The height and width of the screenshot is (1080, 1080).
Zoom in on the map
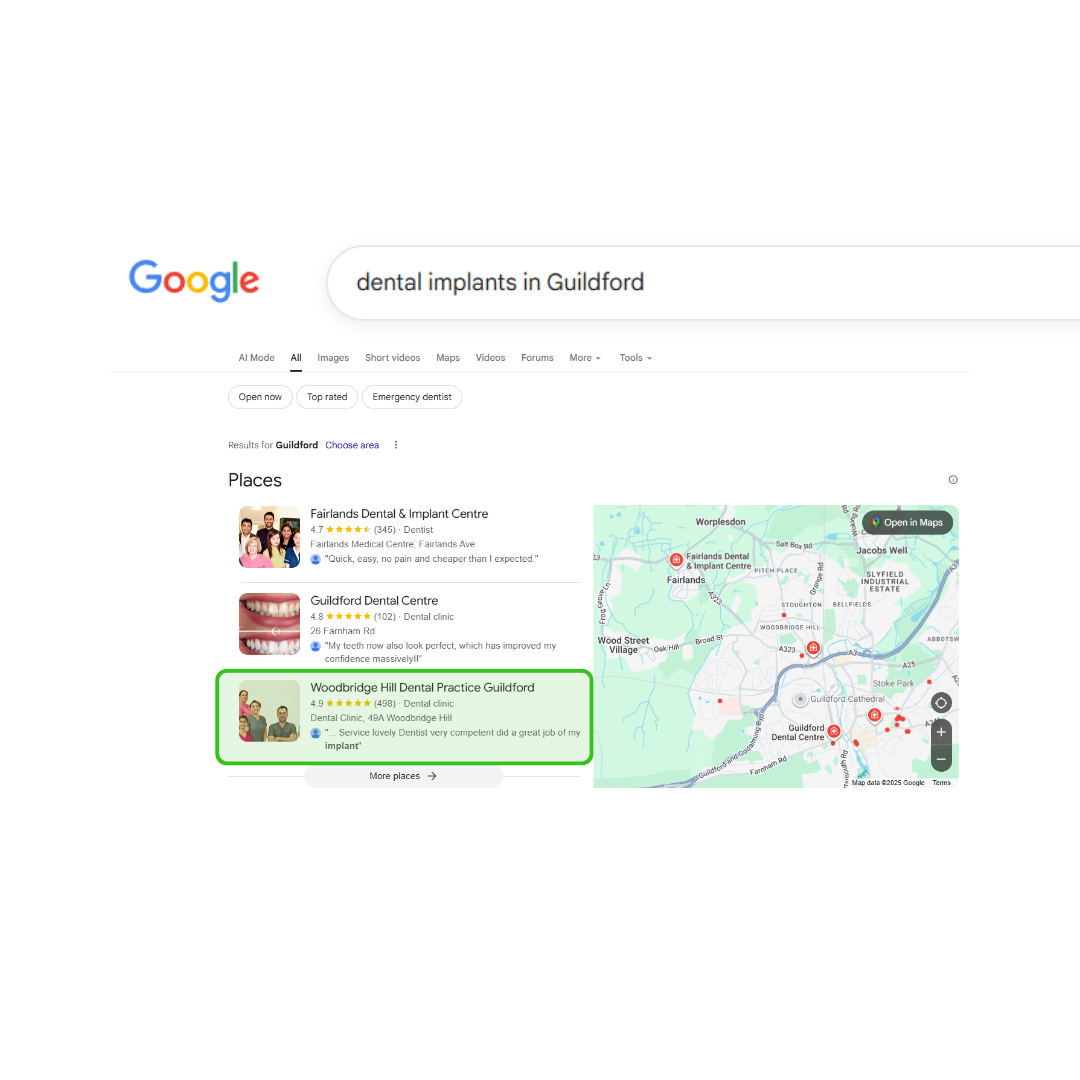(941, 731)
